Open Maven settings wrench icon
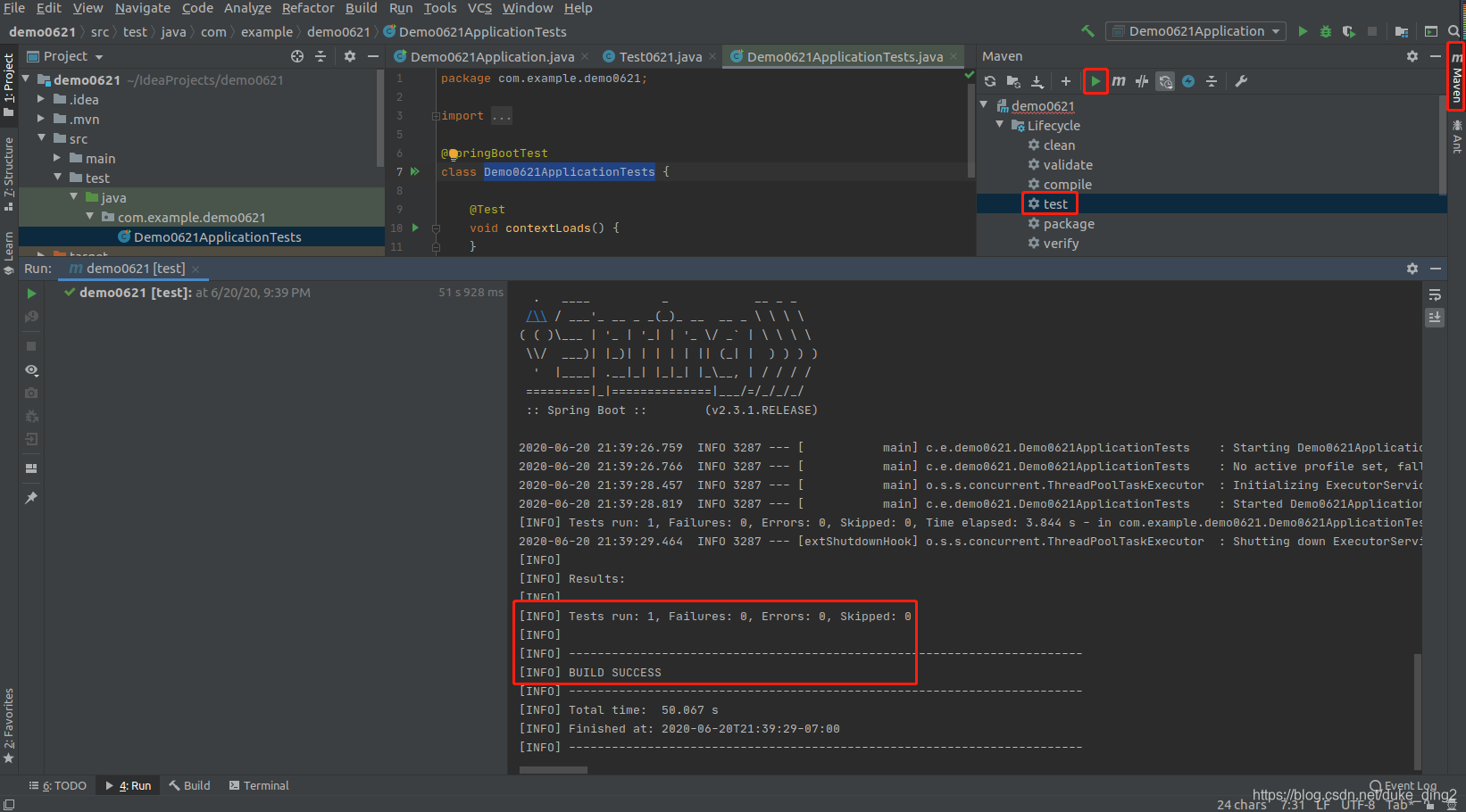1466x812 pixels. 1241,81
